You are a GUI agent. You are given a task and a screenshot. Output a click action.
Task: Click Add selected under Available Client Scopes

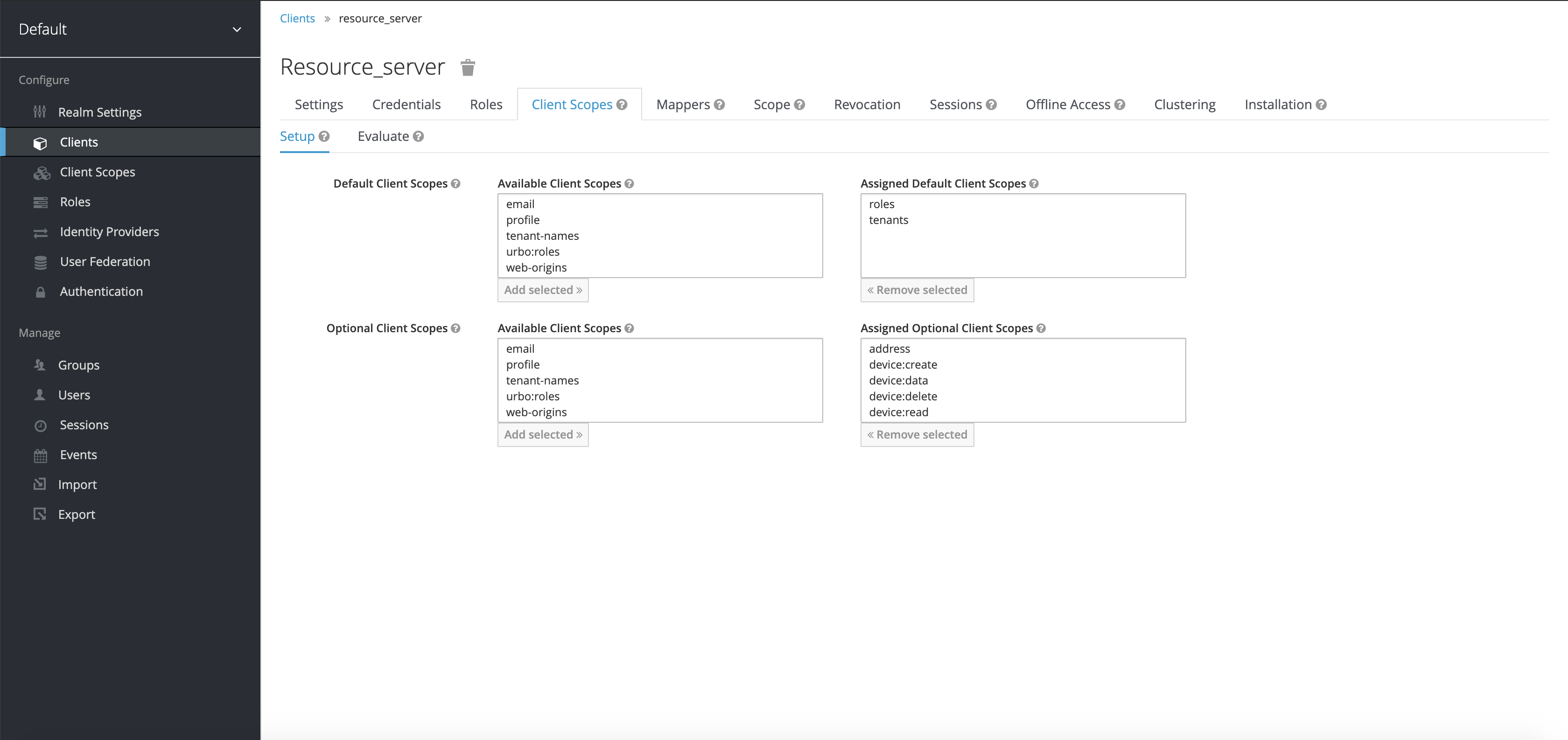click(x=543, y=290)
